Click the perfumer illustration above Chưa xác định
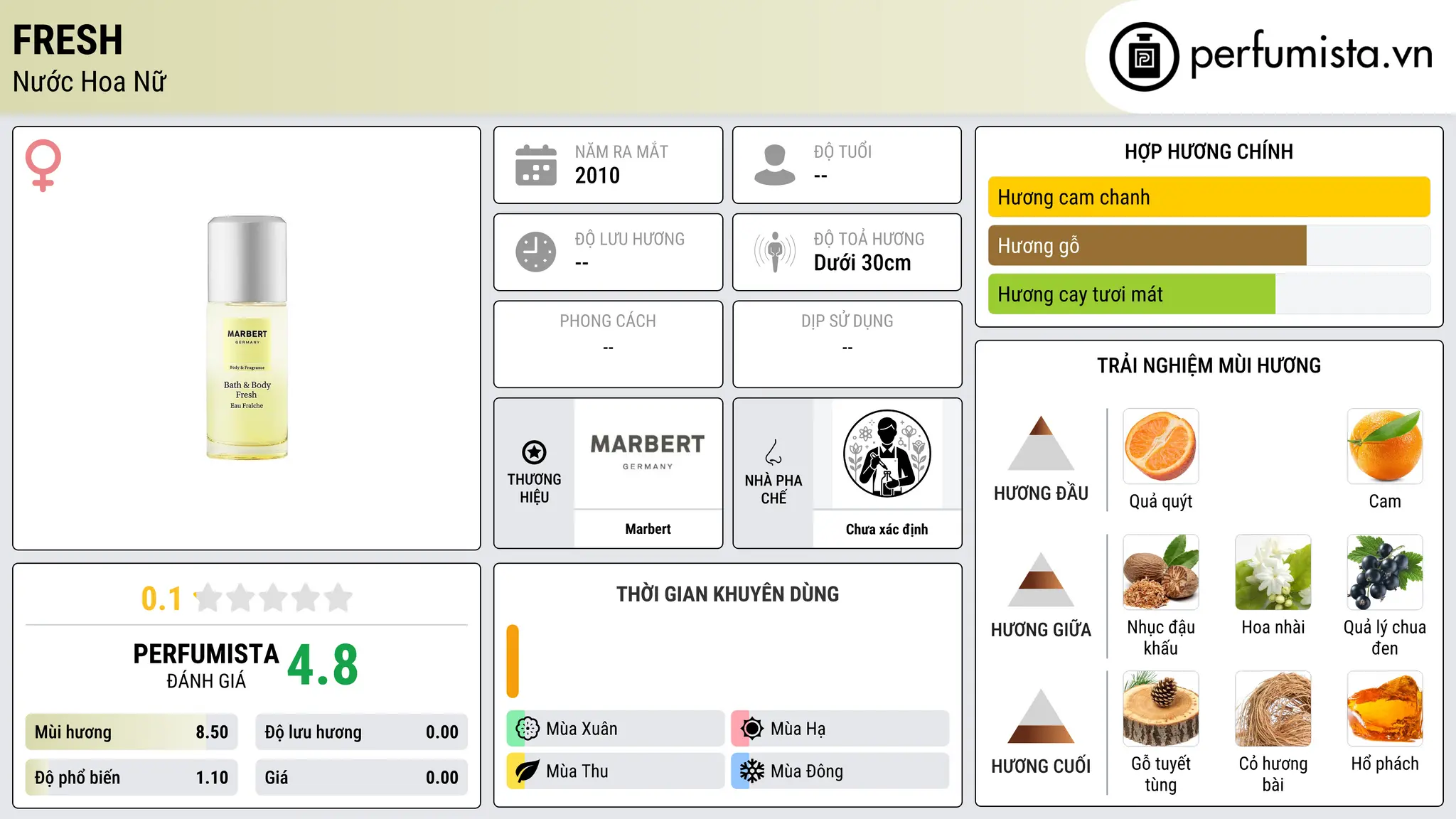The width and height of the screenshot is (1456, 819). pyautogui.click(x=887, y=454)
